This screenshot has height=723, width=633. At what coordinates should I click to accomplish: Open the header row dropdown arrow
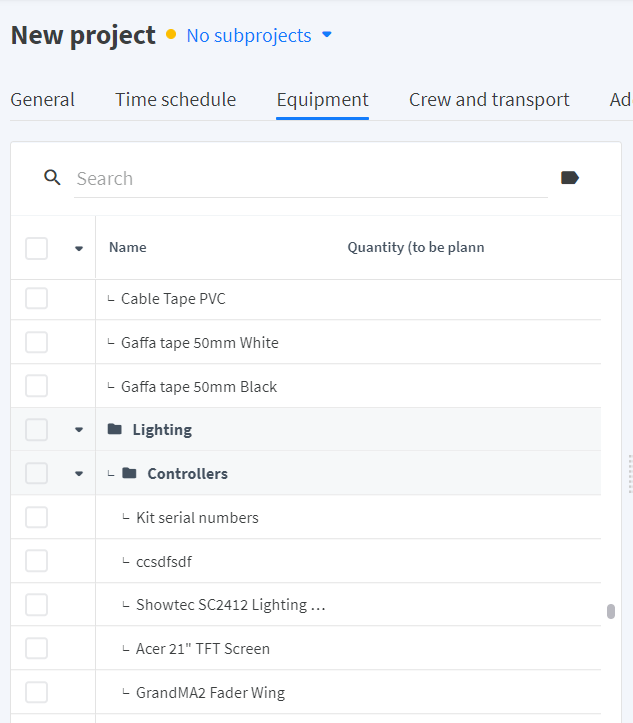79,249
